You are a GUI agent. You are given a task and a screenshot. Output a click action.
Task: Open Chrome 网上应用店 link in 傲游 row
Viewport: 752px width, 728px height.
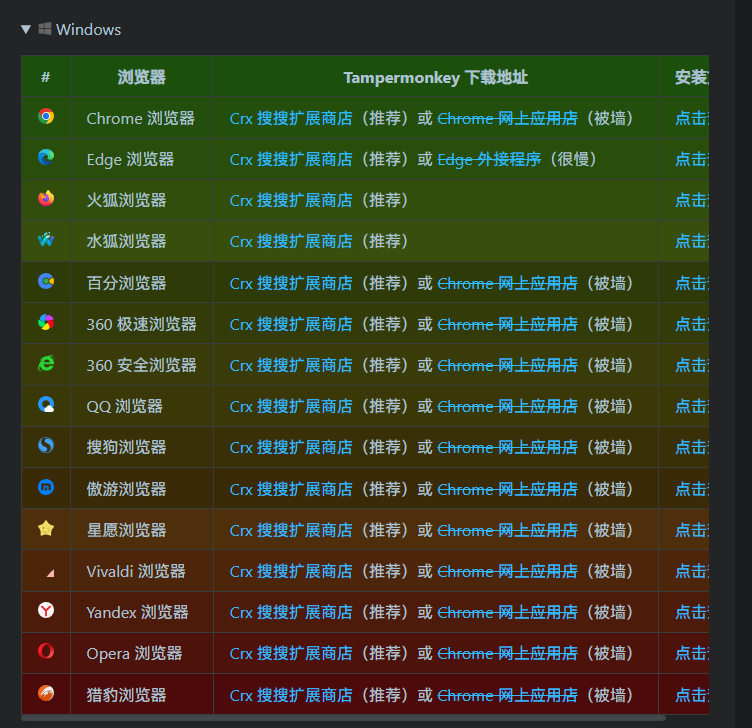pos(507,490)
